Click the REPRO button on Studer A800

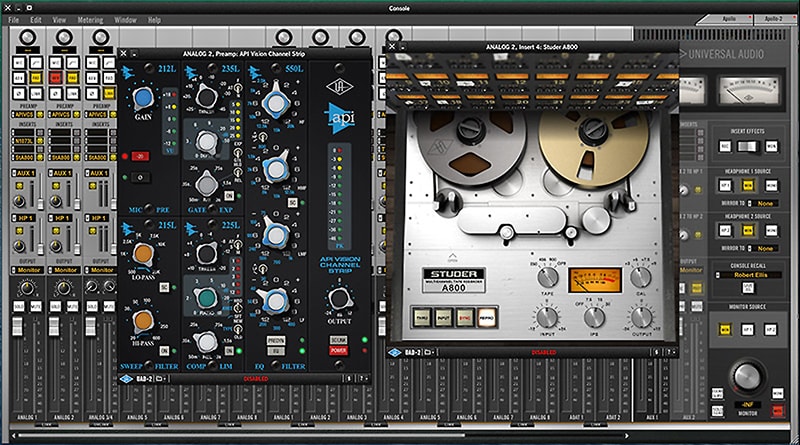[x=487, y=317]
